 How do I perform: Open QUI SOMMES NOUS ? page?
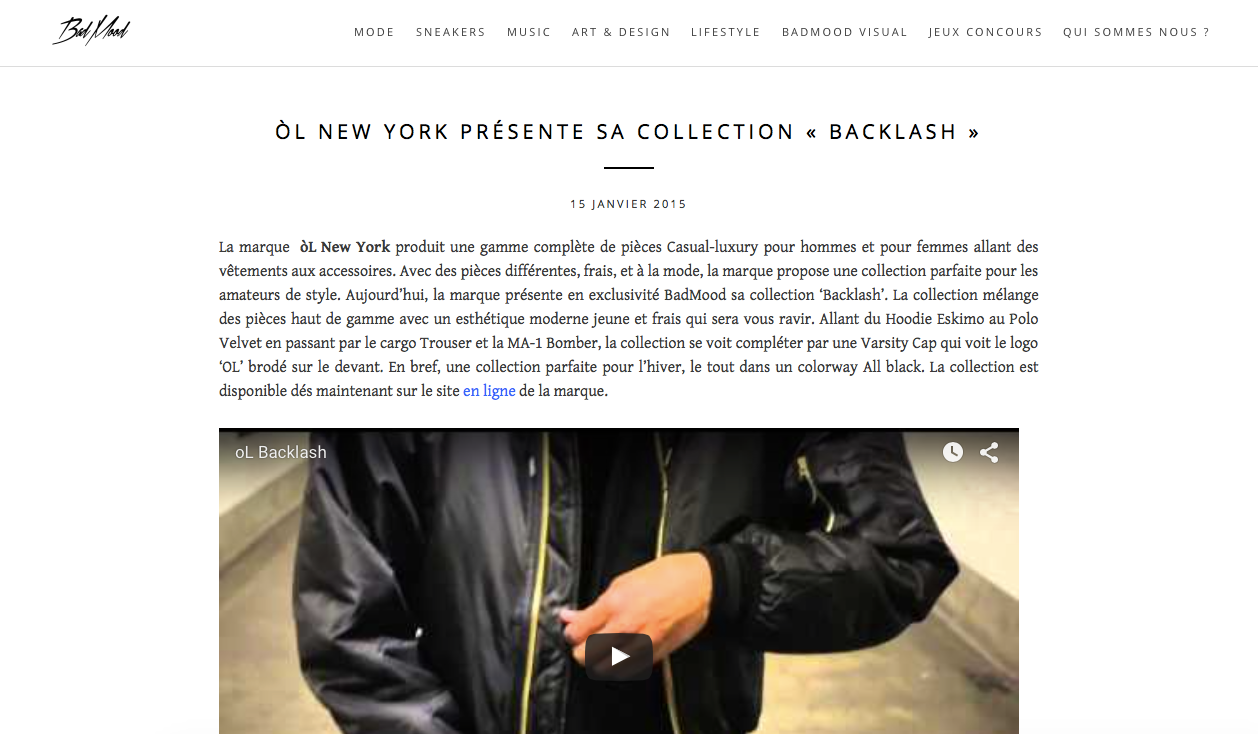pyautogui.click(x=1136, y=32)
